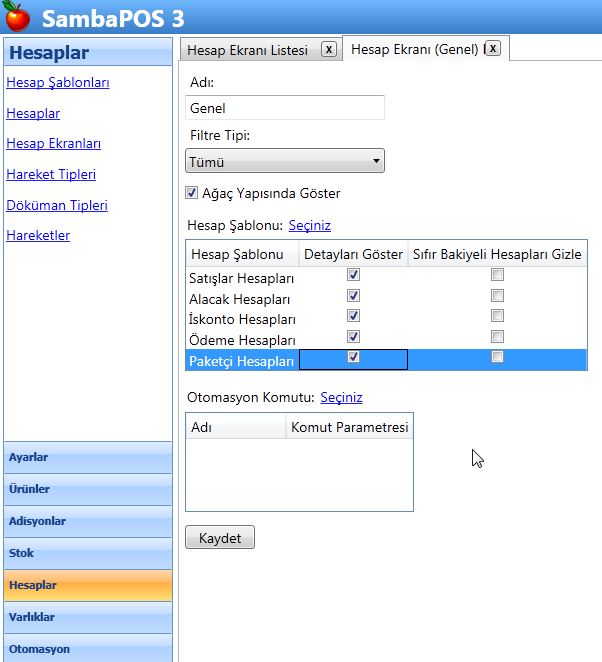Toggle Detayları Göster for Ödeme Hesapları

pos(353,337)
